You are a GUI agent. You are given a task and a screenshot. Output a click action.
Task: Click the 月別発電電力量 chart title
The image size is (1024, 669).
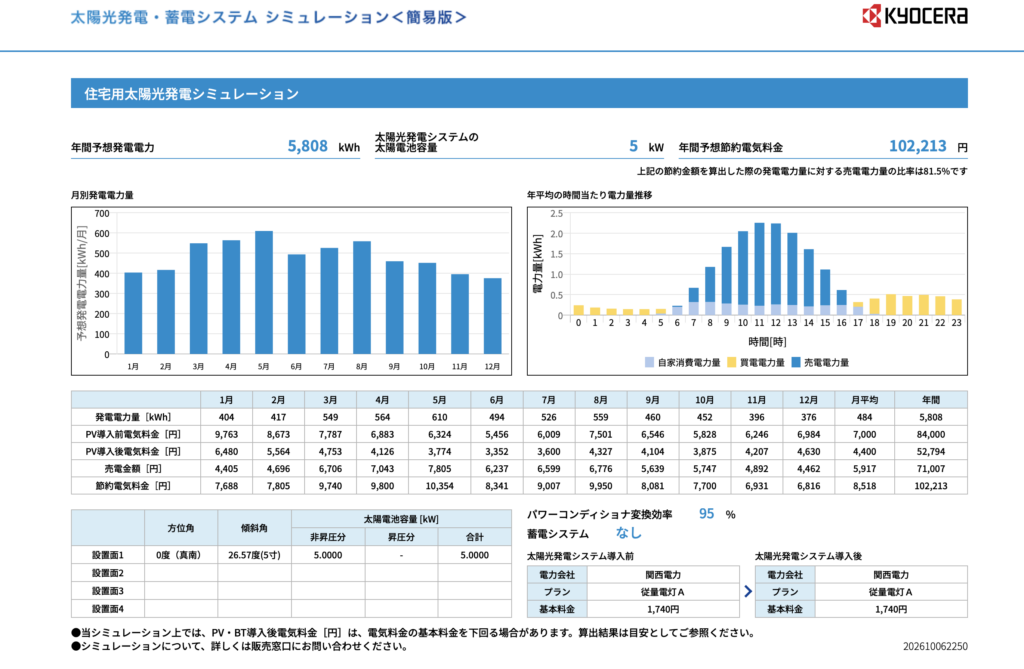point(103,195)
